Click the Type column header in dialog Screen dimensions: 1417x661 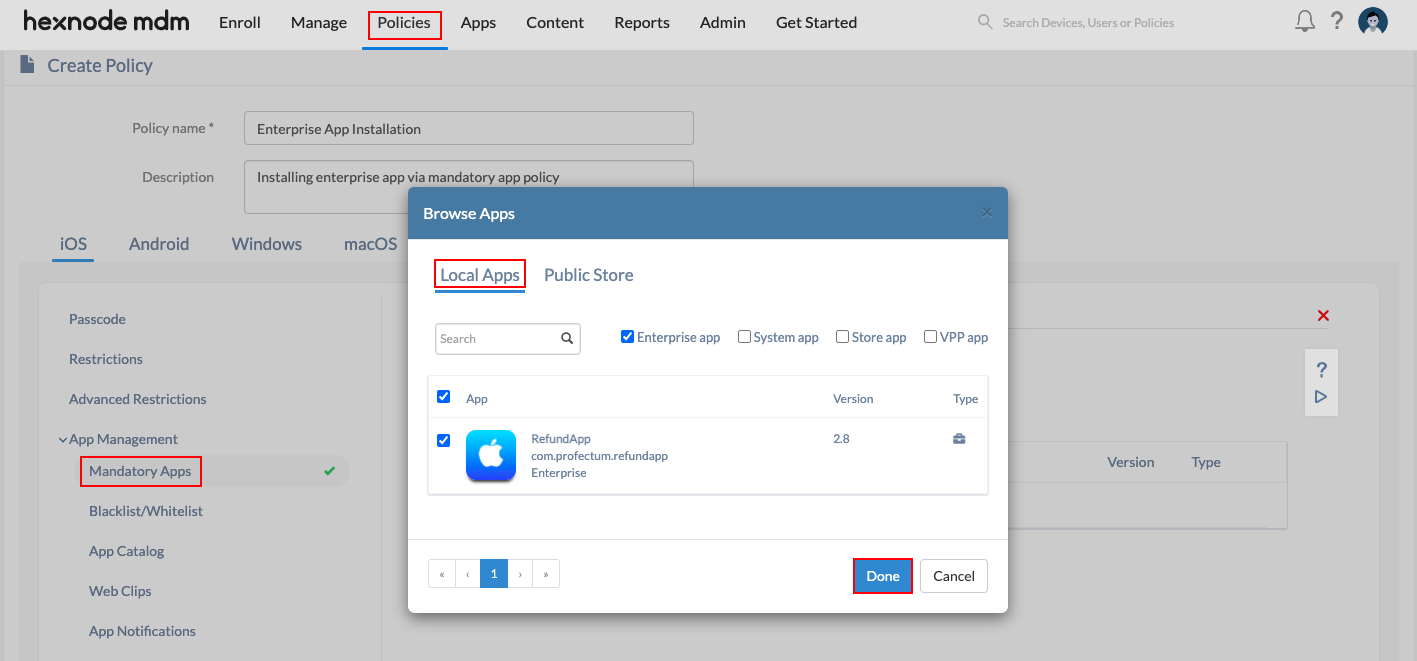point(965,399)
